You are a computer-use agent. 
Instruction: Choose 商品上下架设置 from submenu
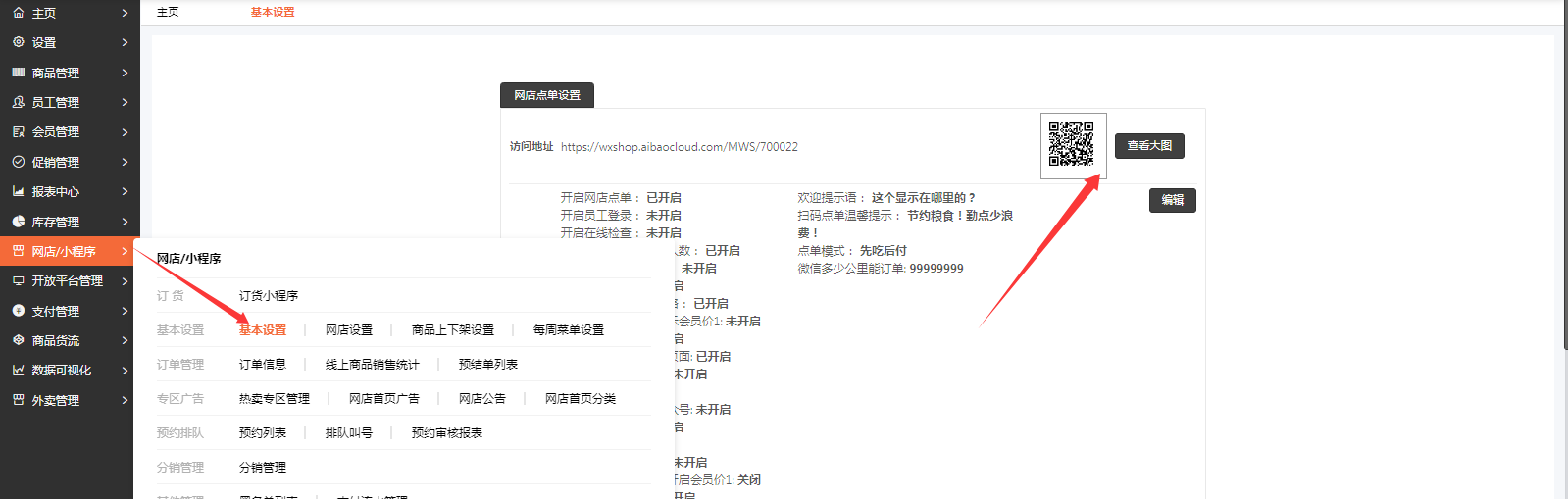pos(452,330)
